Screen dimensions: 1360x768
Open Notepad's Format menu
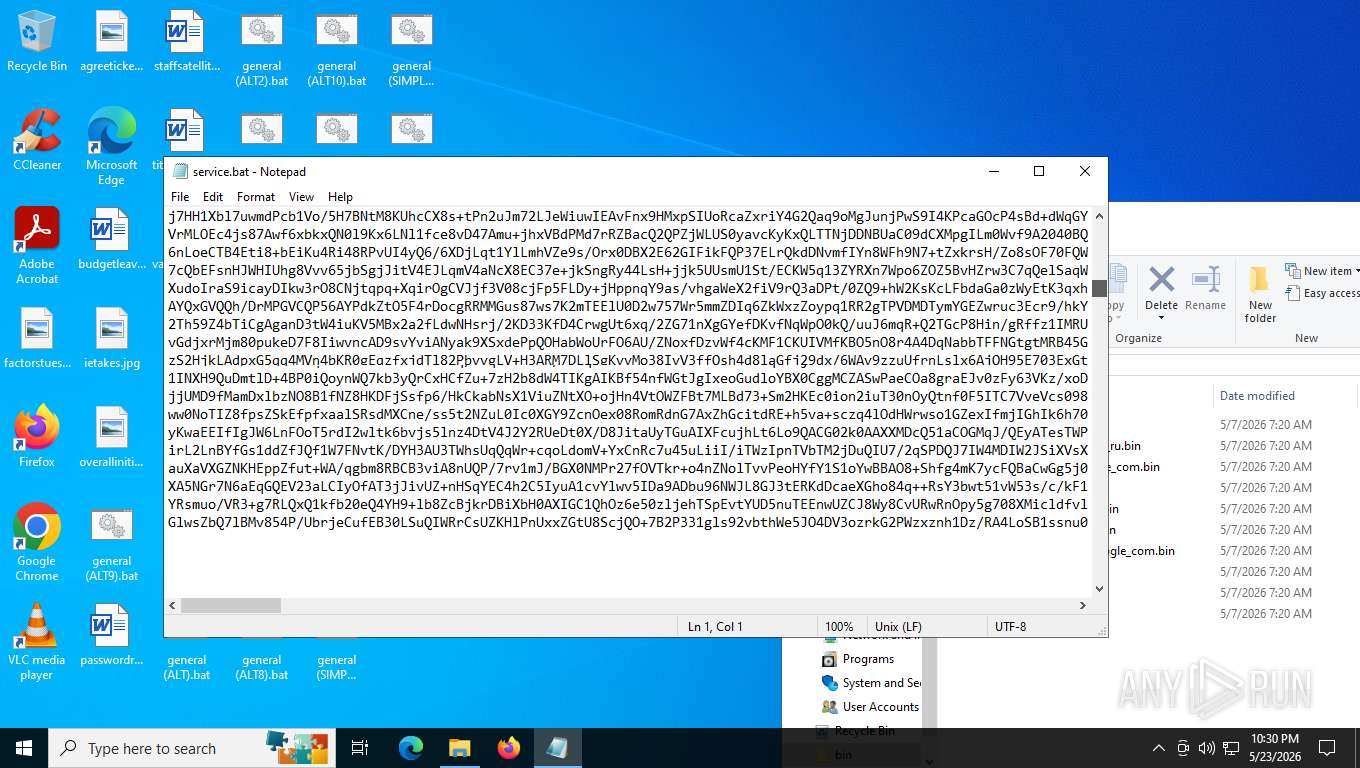pos(256,197)
